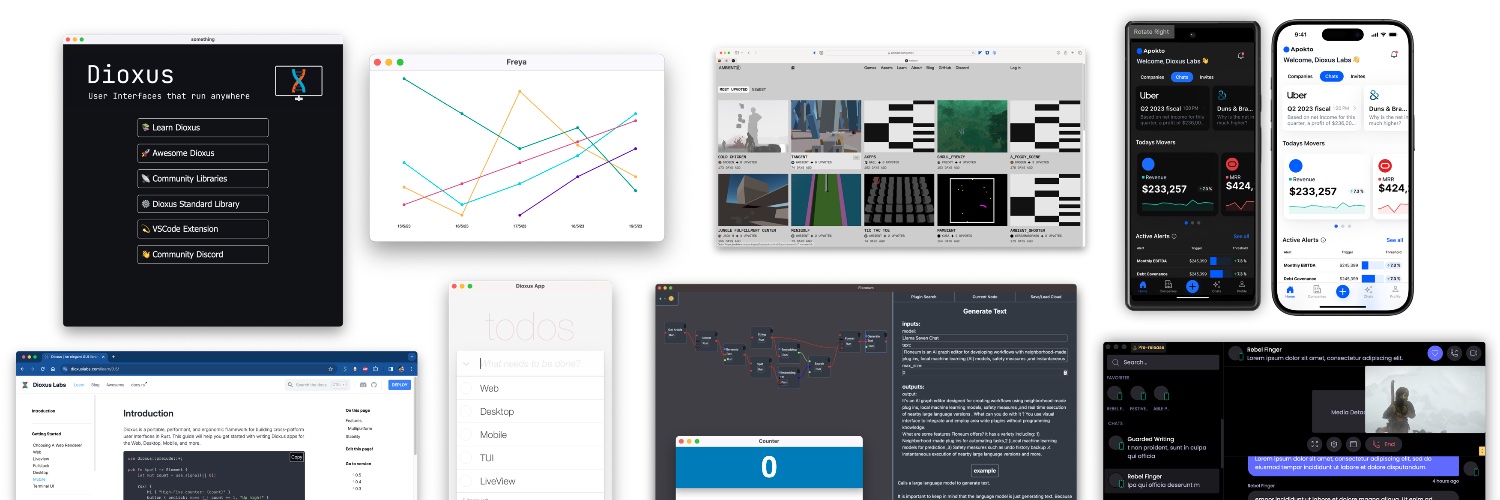Select Mobile in the docs sidebar

(39, 479)
